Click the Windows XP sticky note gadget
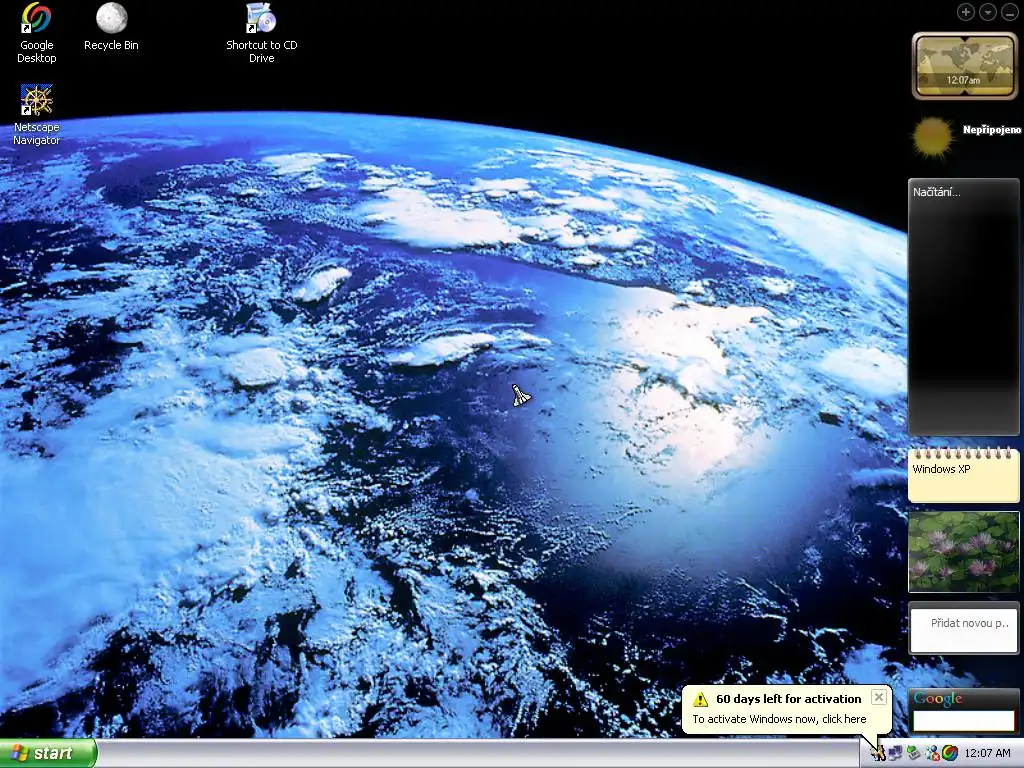 pos(963,475)
